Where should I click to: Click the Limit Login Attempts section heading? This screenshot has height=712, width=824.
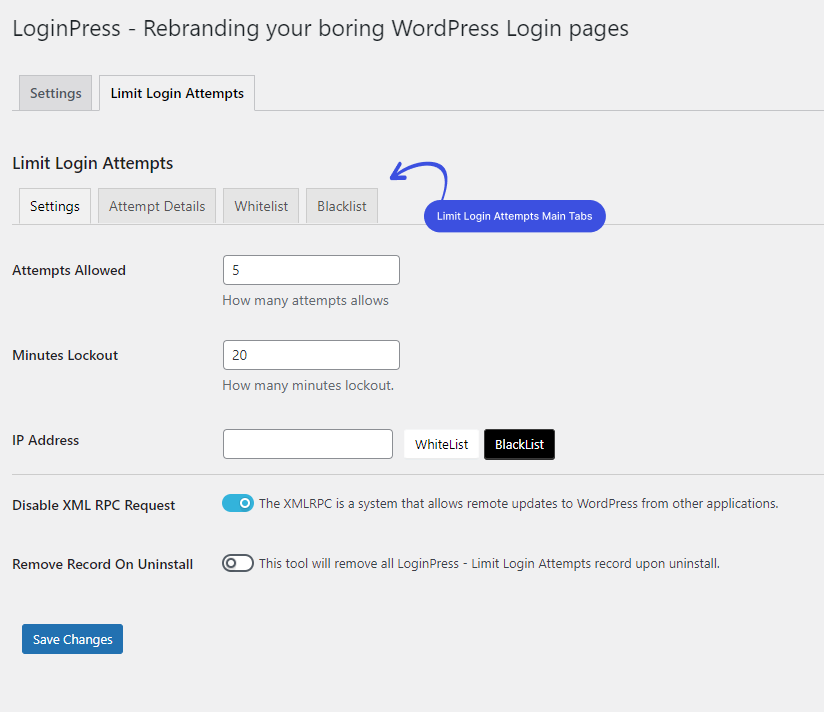point(92,163)
